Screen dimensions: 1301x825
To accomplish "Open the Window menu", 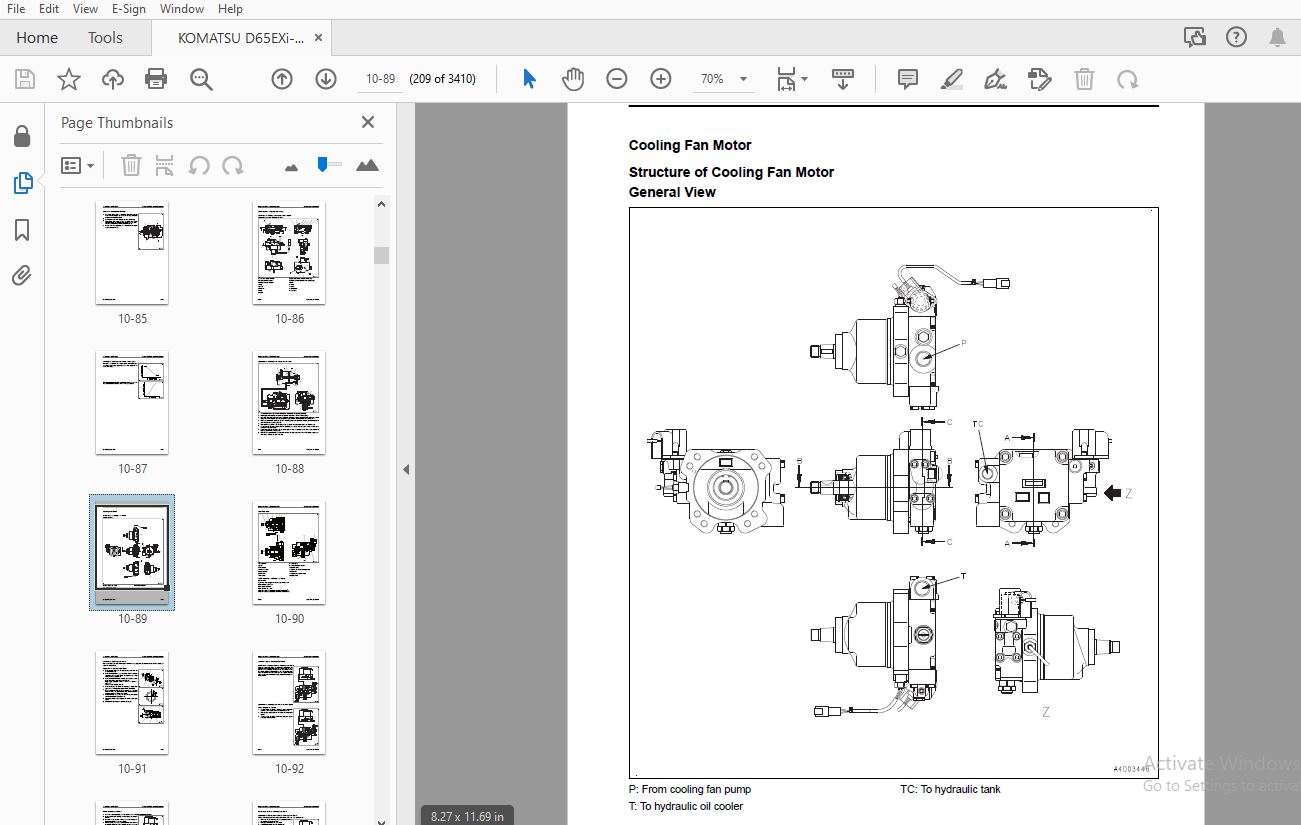I will (x=182, y=8).
